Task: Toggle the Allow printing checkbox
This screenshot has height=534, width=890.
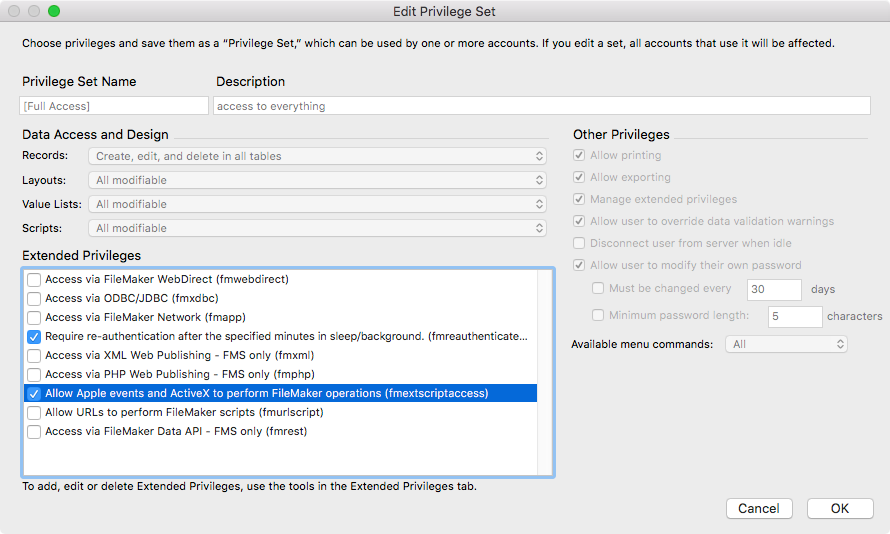Action: coord(579,155)
